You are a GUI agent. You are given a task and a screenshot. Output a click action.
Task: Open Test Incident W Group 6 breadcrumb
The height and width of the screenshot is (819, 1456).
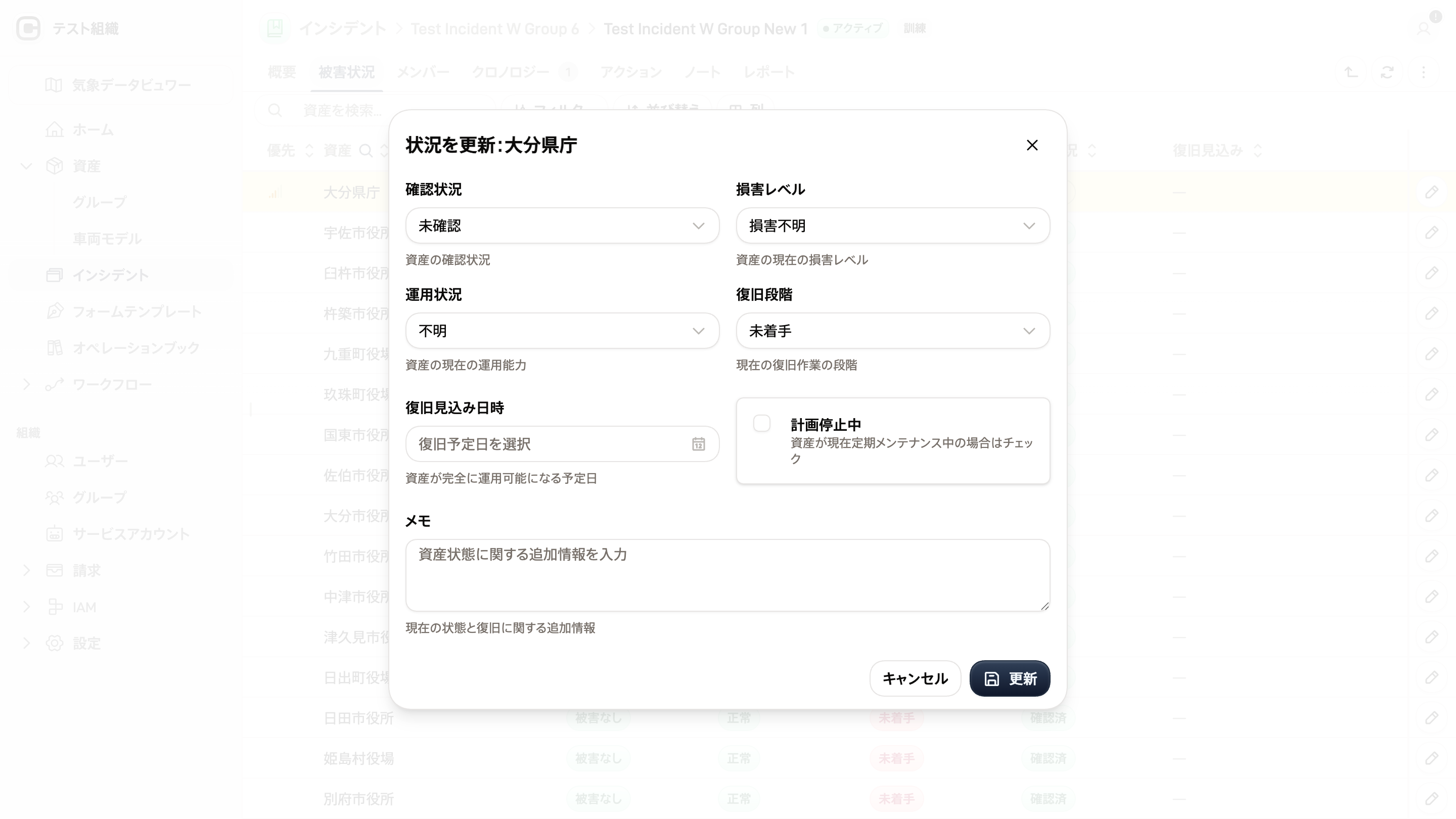coord(494,28)
